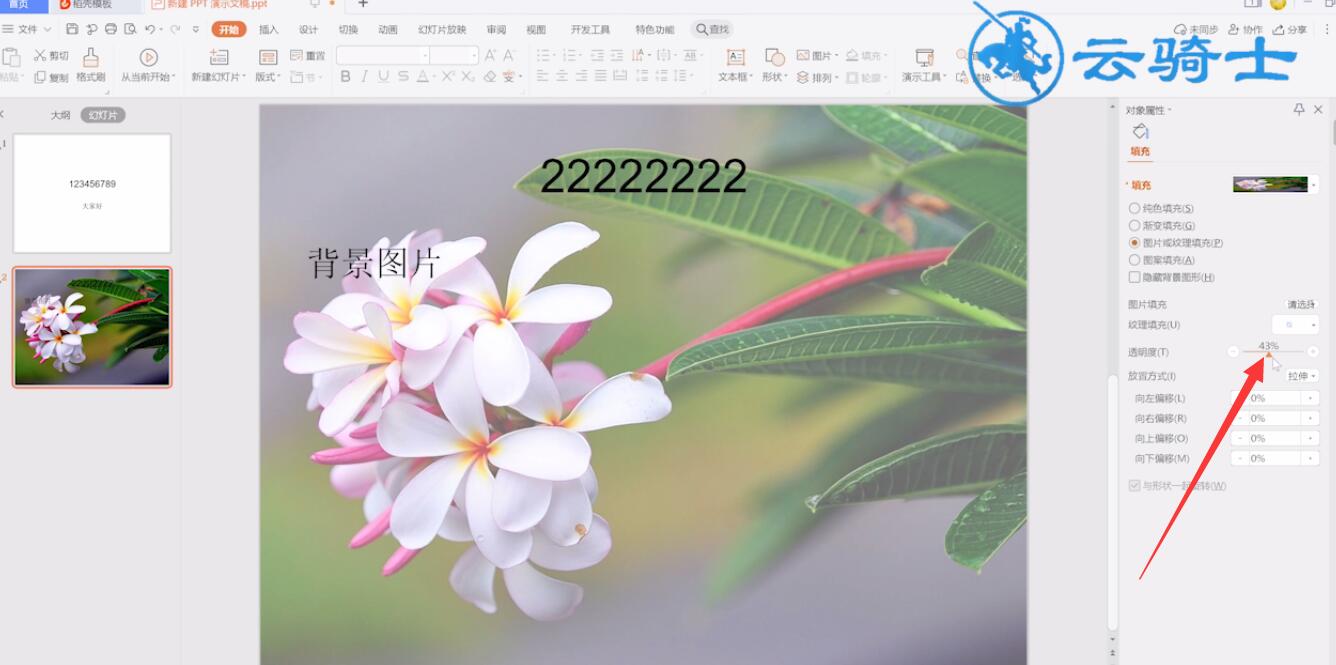The height and width of the screenshot is (665, 1336).
Task: Click the fill bucket icon in 对象属性
Action: 1140,132
